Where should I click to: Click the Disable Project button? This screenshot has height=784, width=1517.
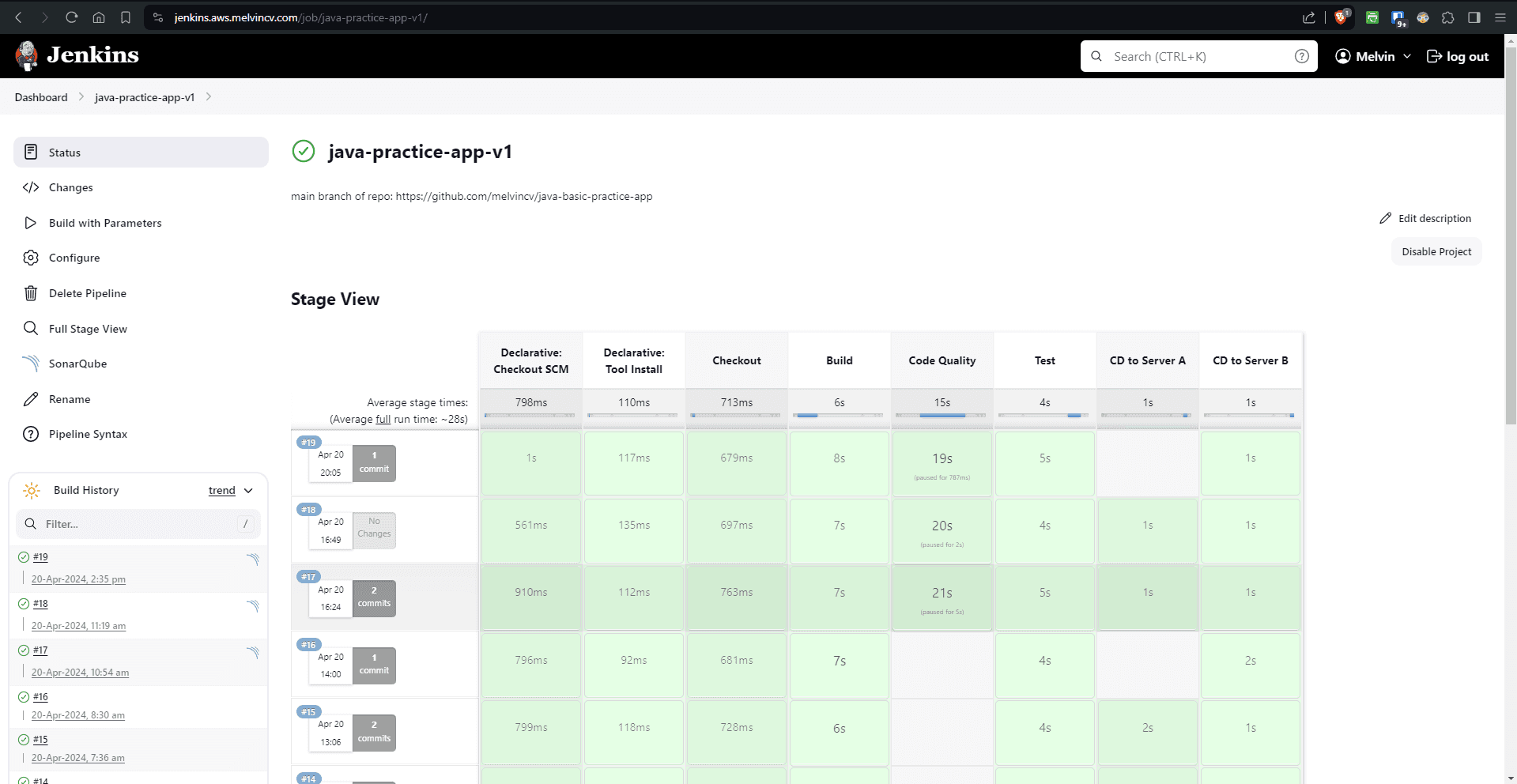(x=1436, y=251)
